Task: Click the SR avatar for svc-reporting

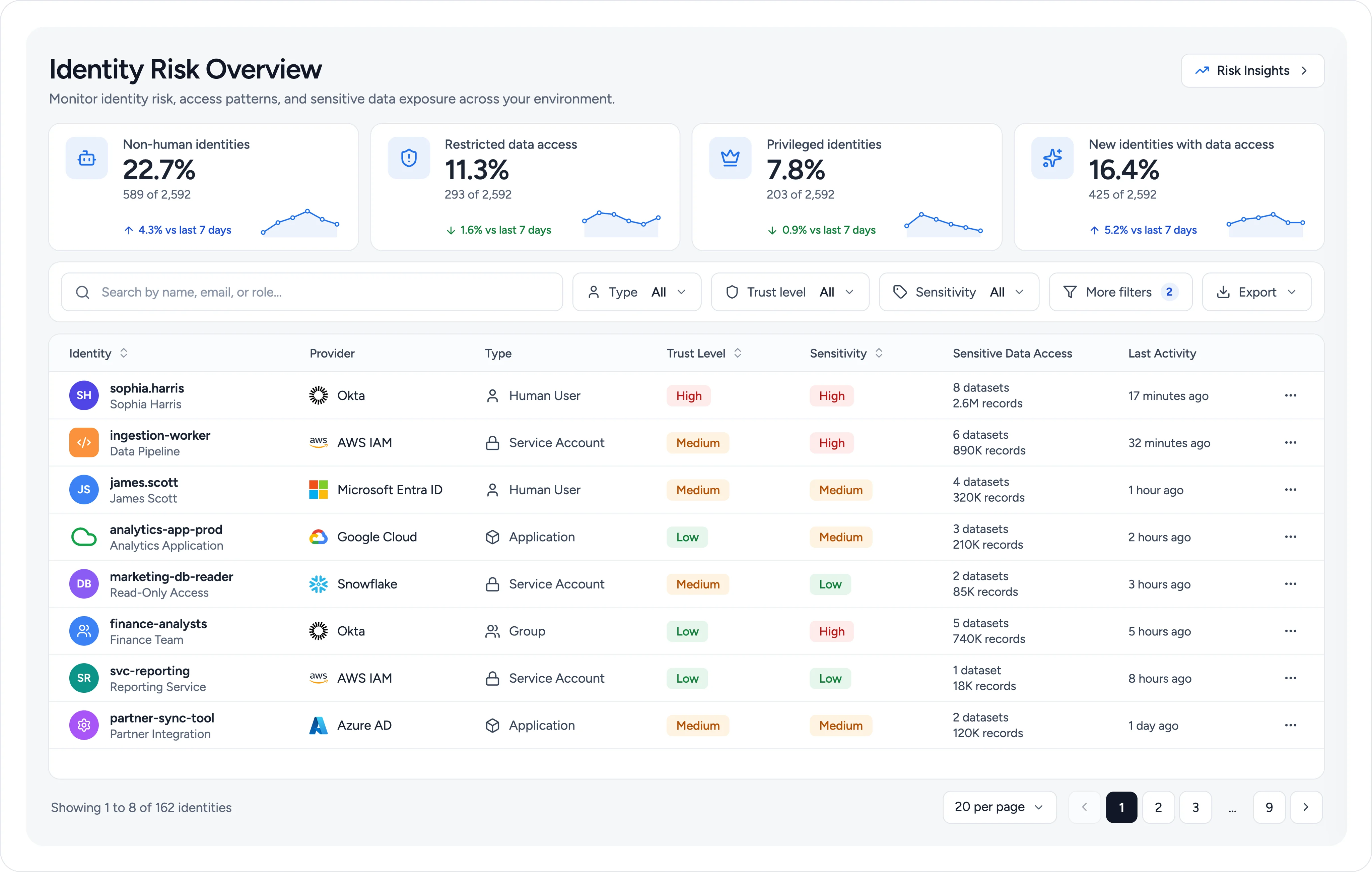Action: 84,678
